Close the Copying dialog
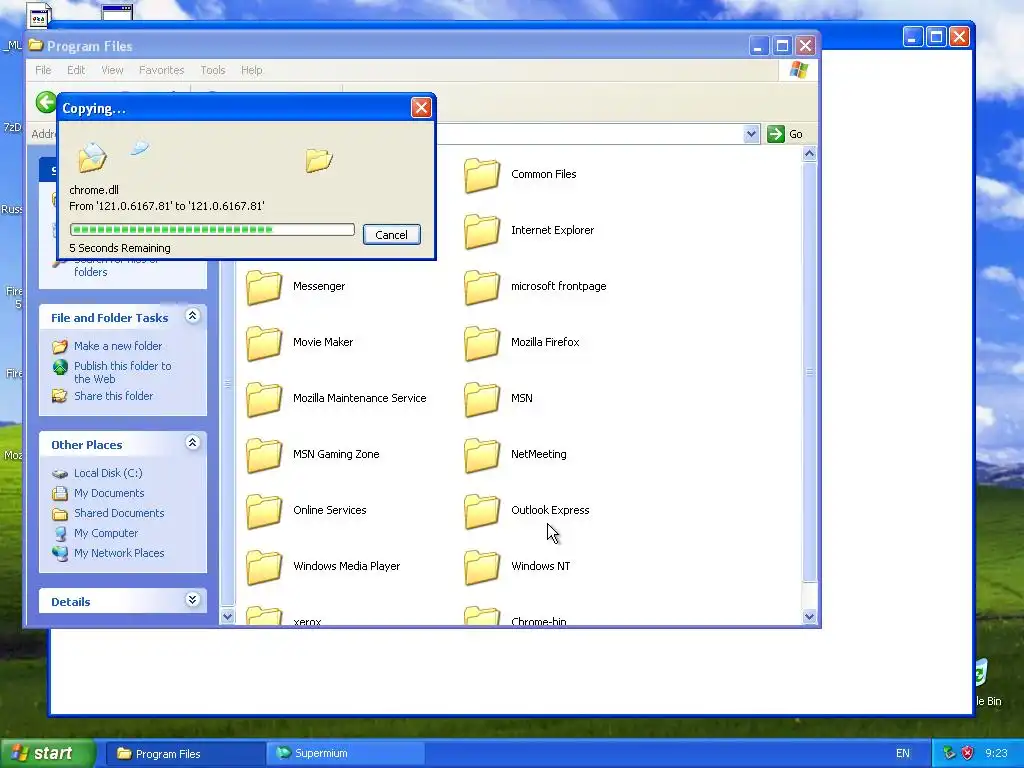1024x768 pixels. tap(421, 108)
